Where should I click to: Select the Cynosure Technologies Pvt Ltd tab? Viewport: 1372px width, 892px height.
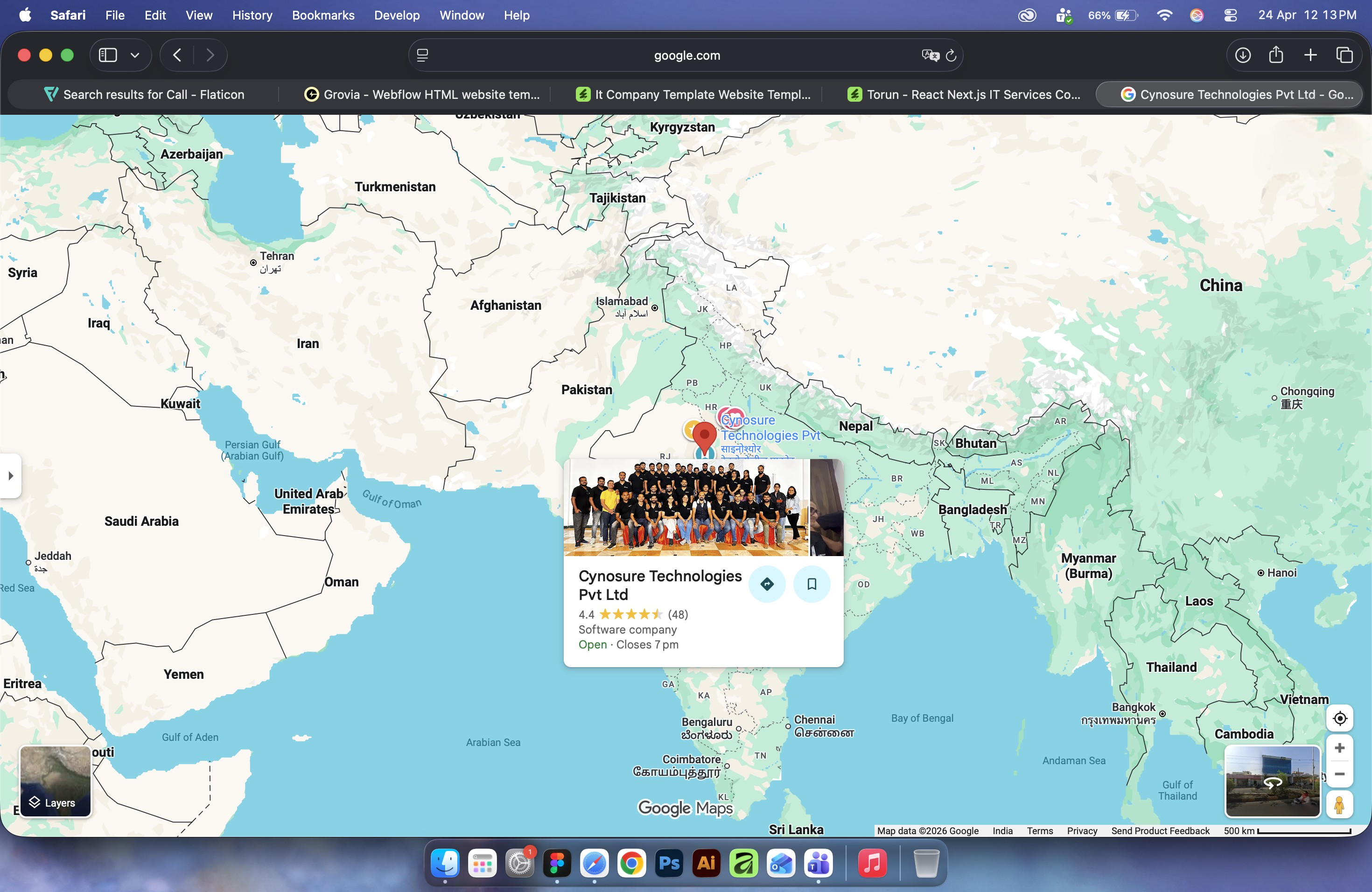click(1228, 95)
